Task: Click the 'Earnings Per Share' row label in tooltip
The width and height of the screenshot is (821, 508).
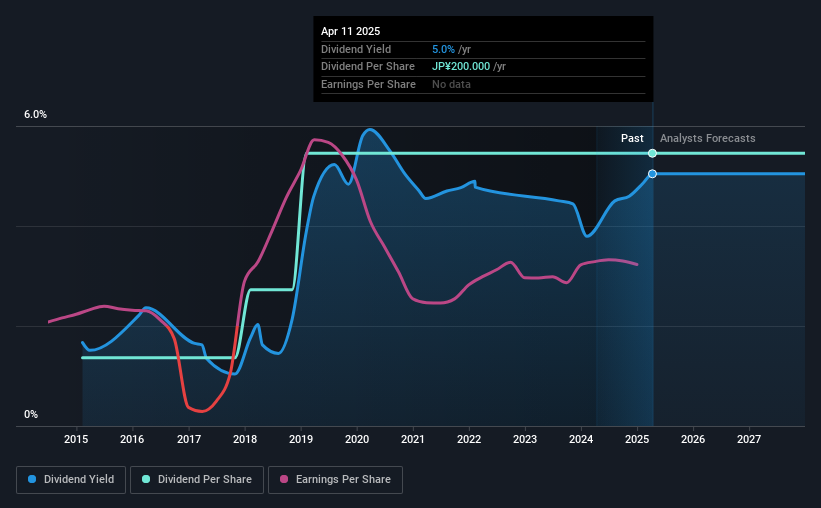Action: point(368,84)
